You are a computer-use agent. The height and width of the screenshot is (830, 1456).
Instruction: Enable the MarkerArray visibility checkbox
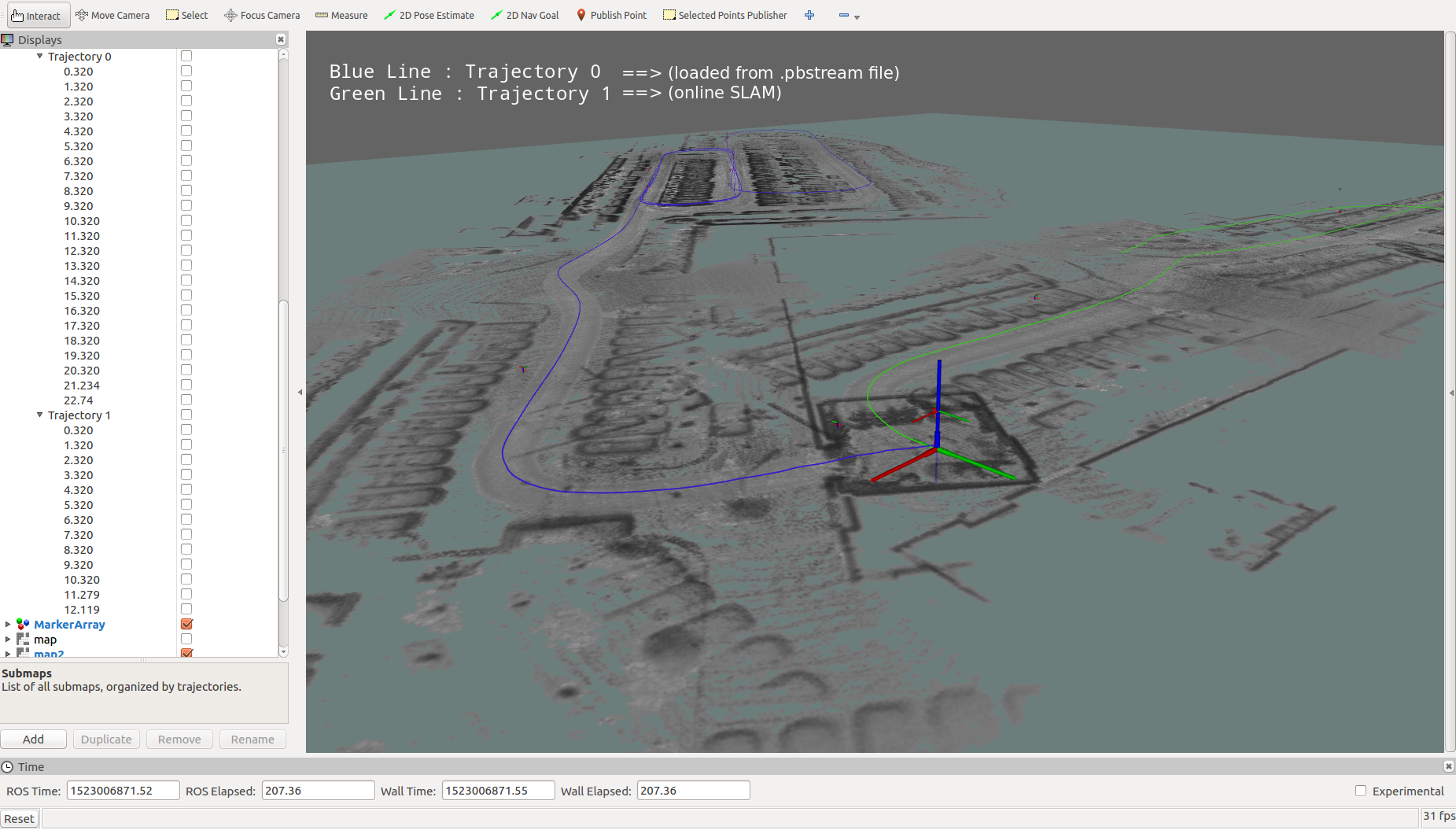[186, 624]
